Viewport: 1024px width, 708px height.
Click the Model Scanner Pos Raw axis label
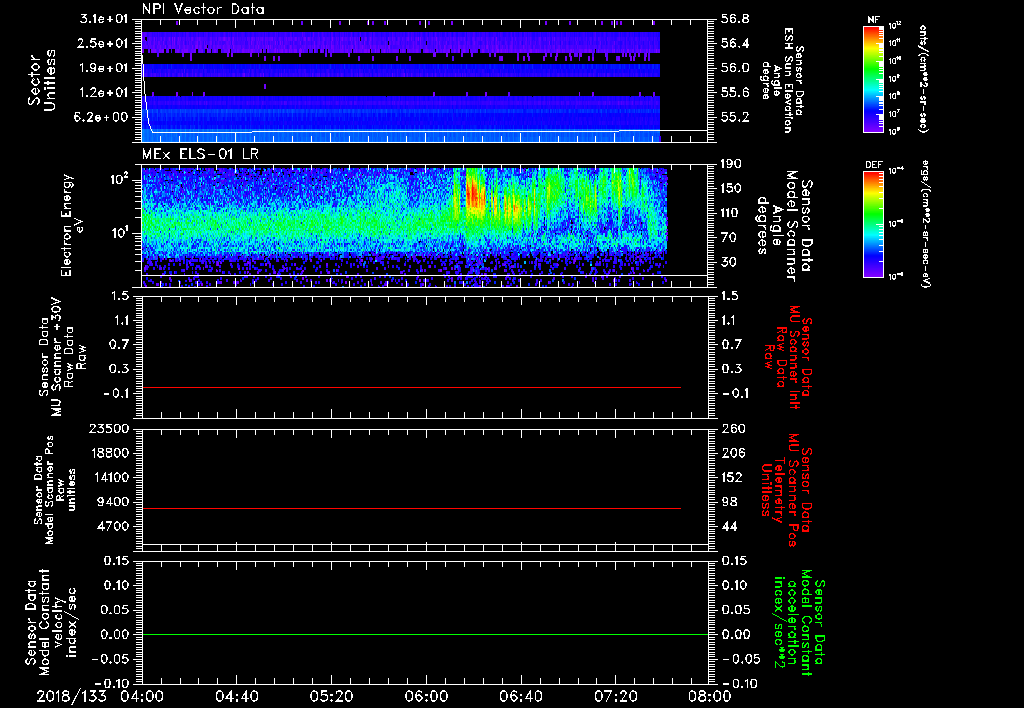coord(55,490)
